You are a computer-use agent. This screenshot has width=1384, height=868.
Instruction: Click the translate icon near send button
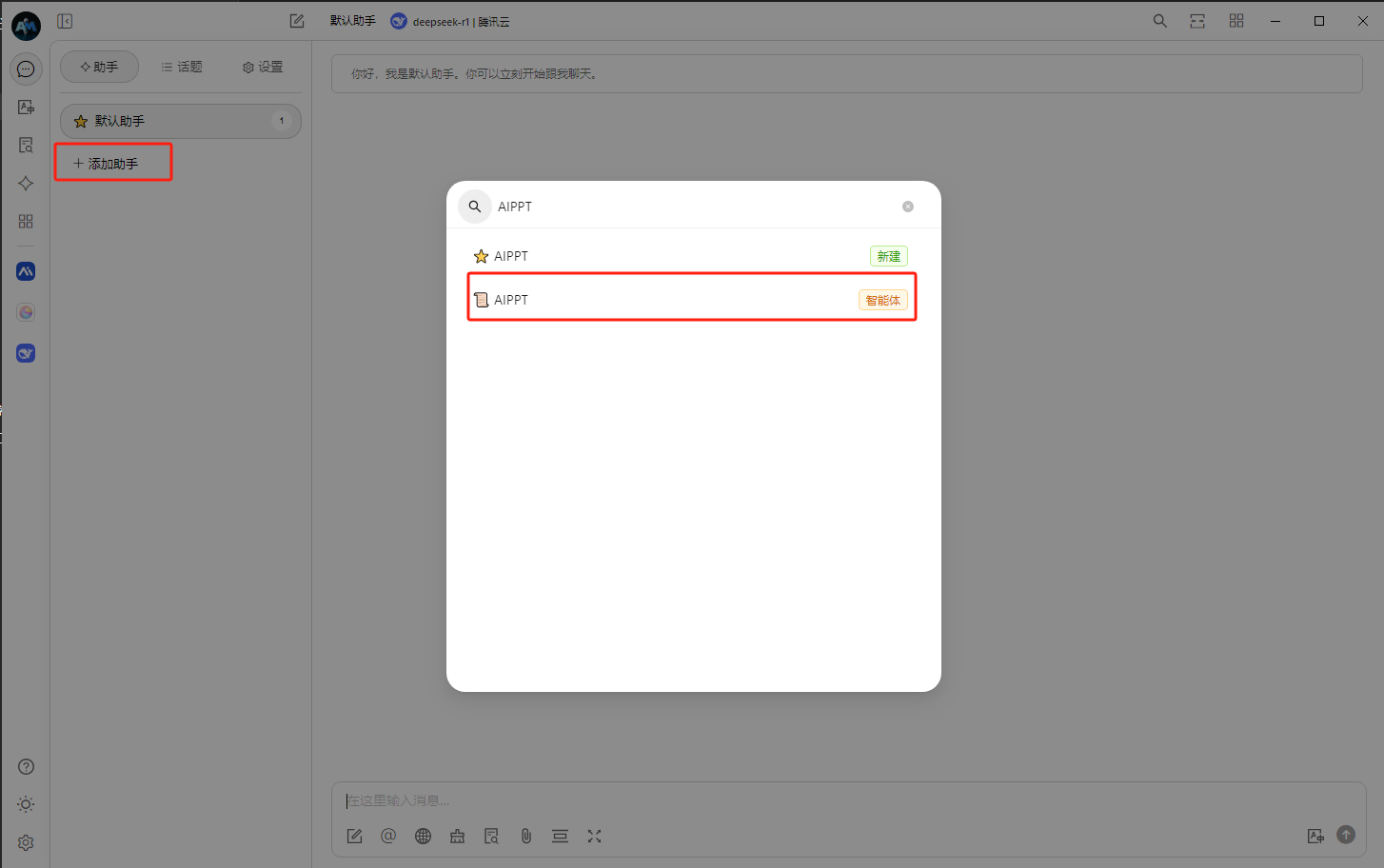tap(1315, 836)
